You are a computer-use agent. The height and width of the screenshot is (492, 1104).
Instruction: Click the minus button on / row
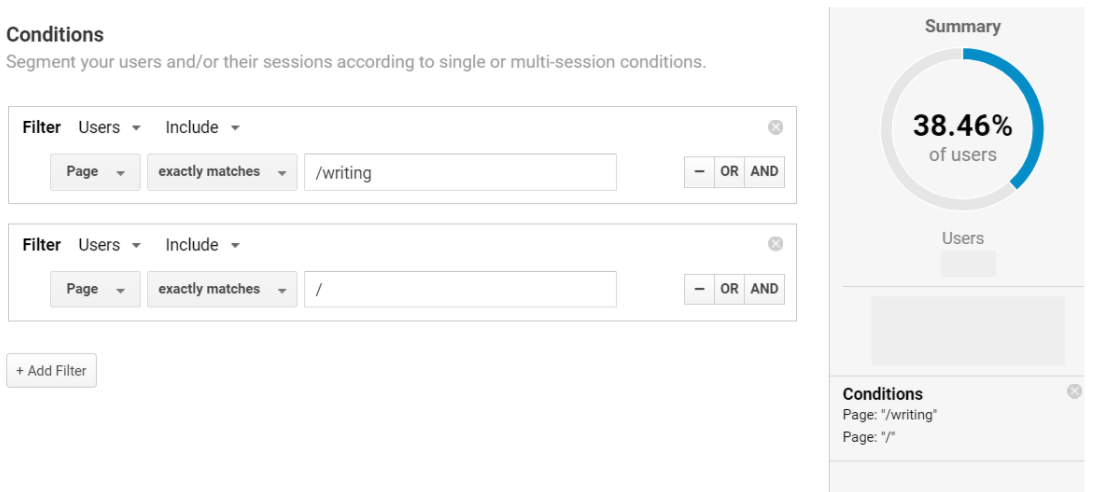[699, 289]
